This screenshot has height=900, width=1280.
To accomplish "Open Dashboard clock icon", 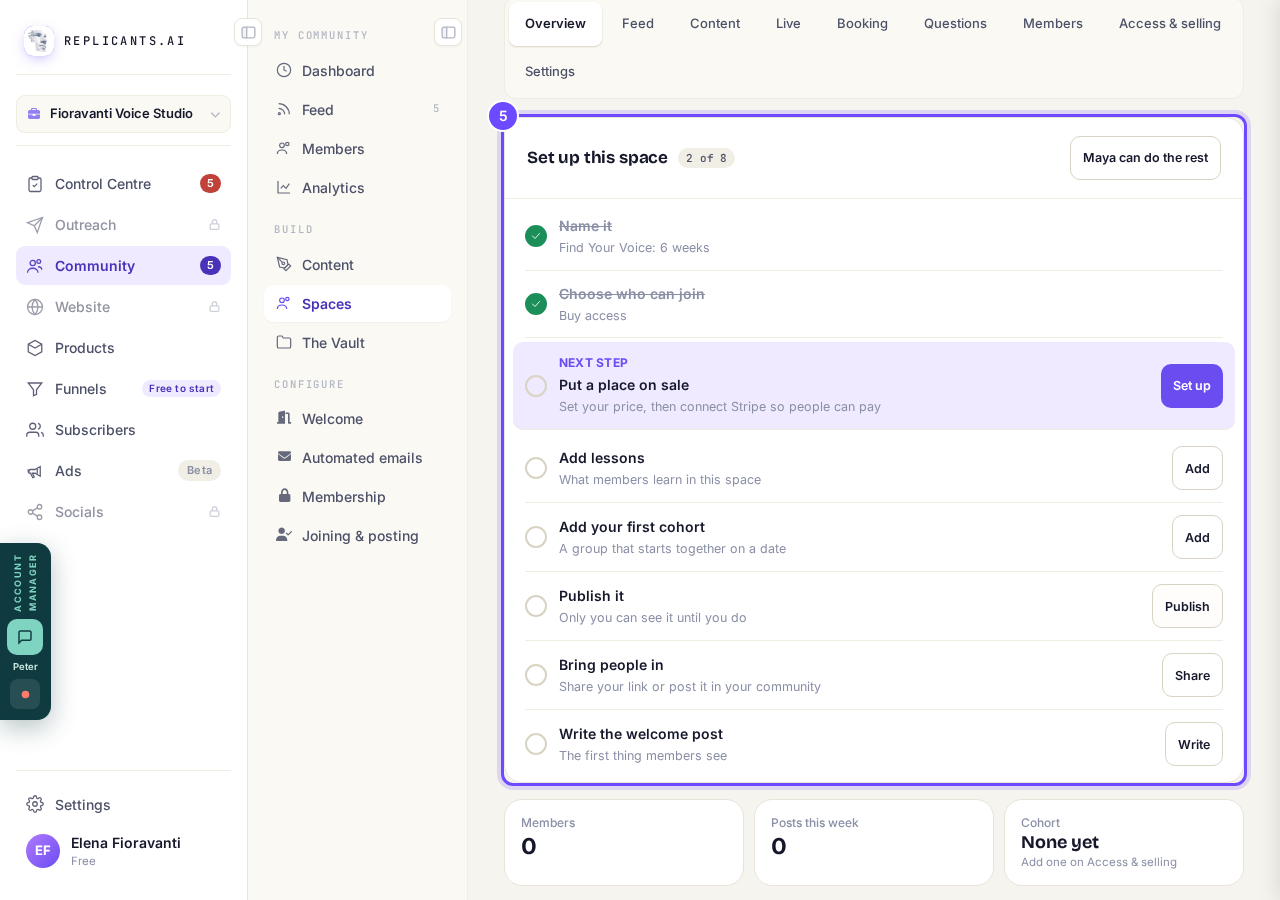I will pyautogui.click(x=284, y=70).
